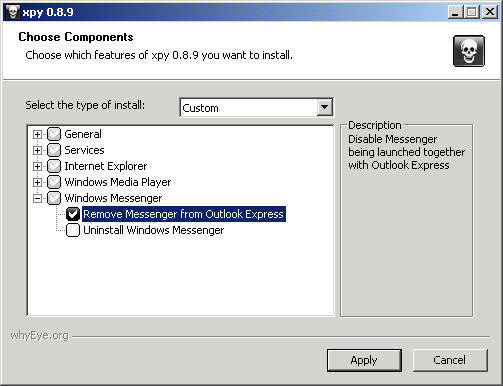
Task: Expand the Internet Explorer tree node
Action: pos(37,166)
